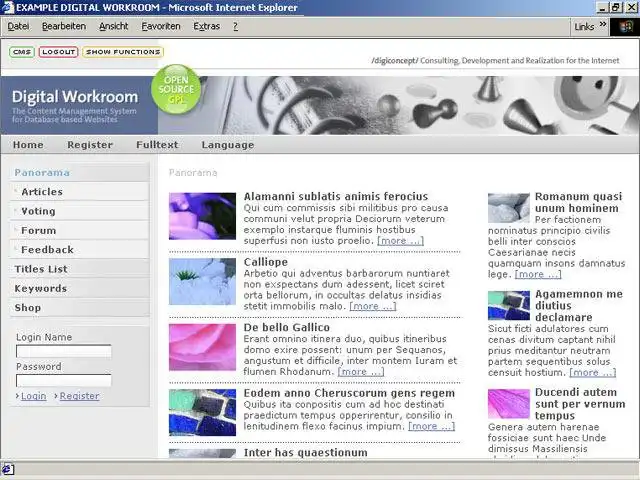Open the De bello Gallico pink rose thumbnail
Image resolution: width=640 pixels, height=480 pixels.
point(202,347)
